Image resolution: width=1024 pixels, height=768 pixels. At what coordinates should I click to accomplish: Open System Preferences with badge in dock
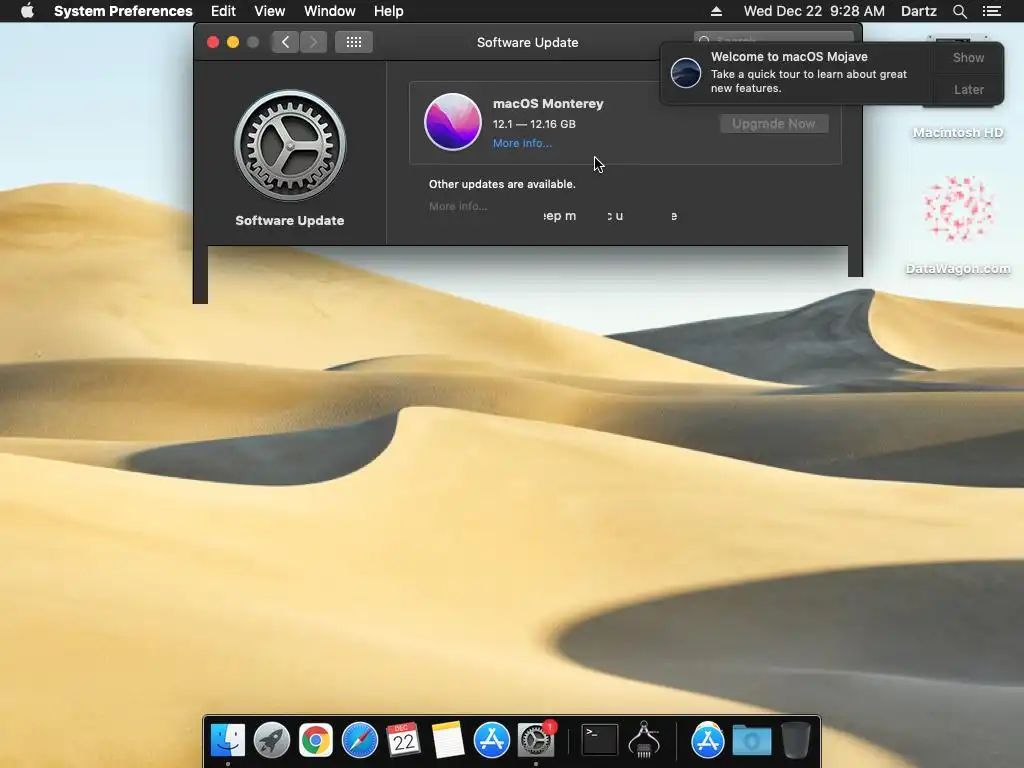(x=536, y=740)
